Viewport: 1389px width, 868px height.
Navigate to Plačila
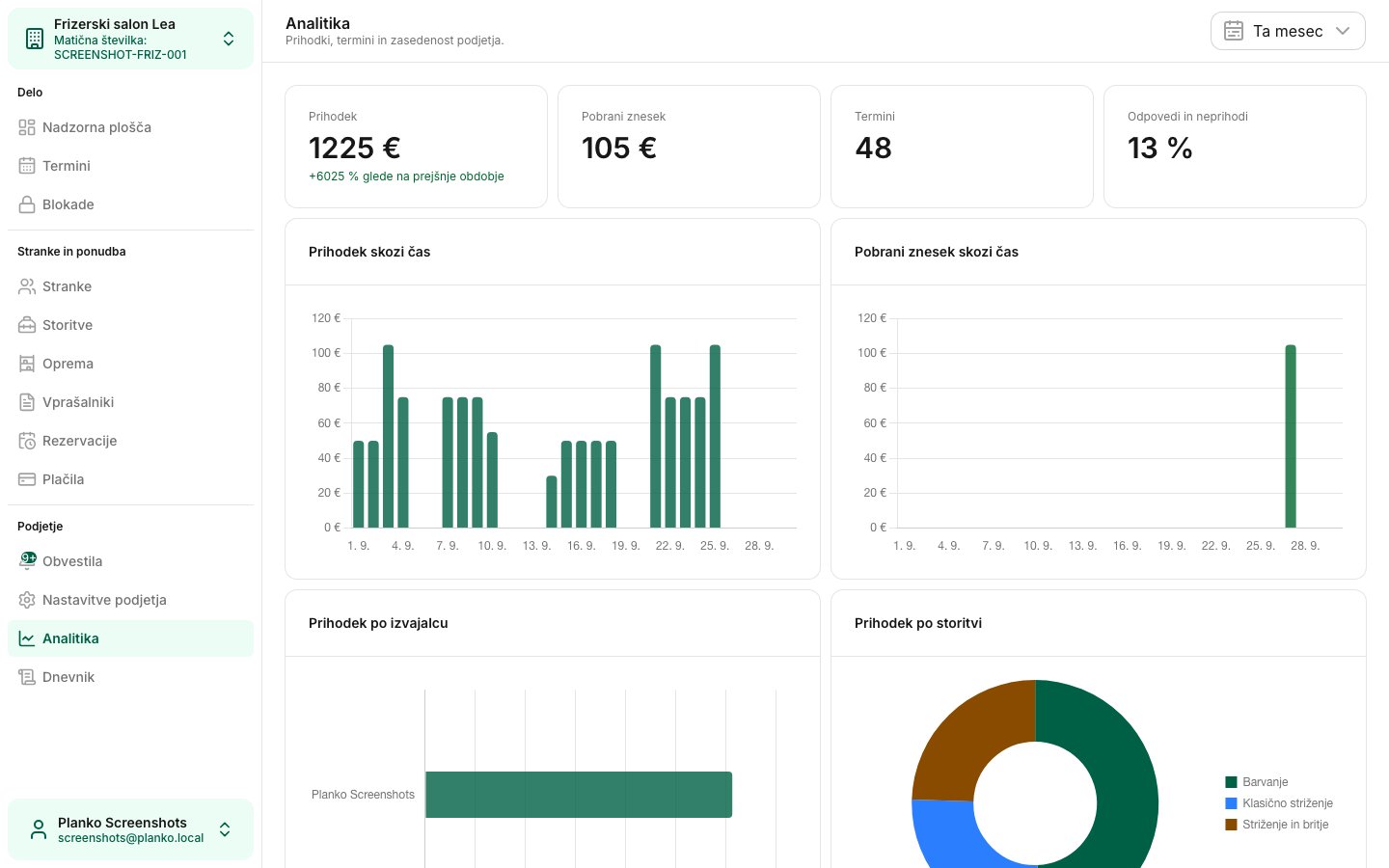pos(131,479)
